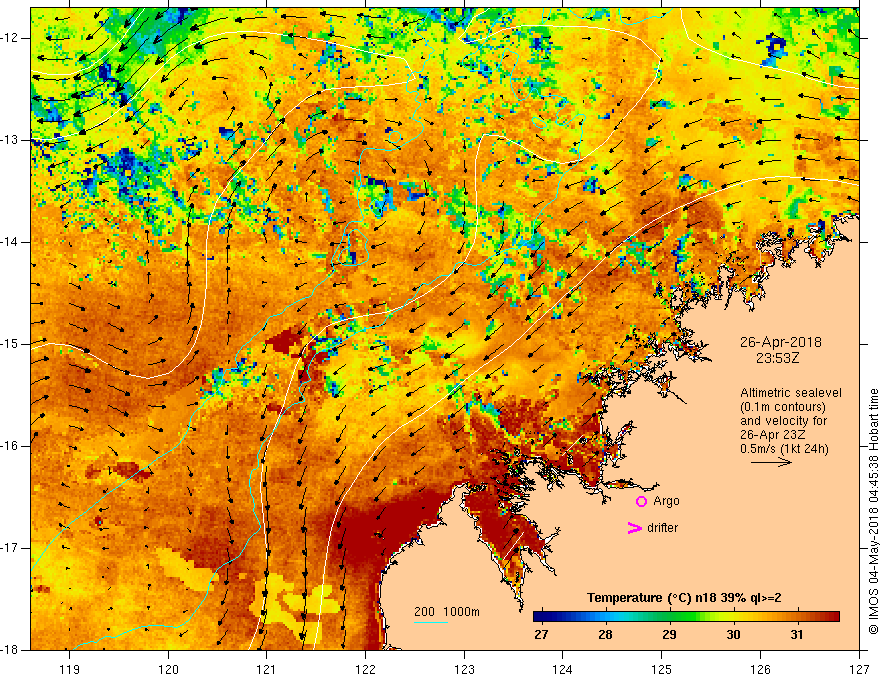Click the Temperature (°C) colorbar title
The height and width of the screenshot is (680, 880).
(x=684, y=598)
